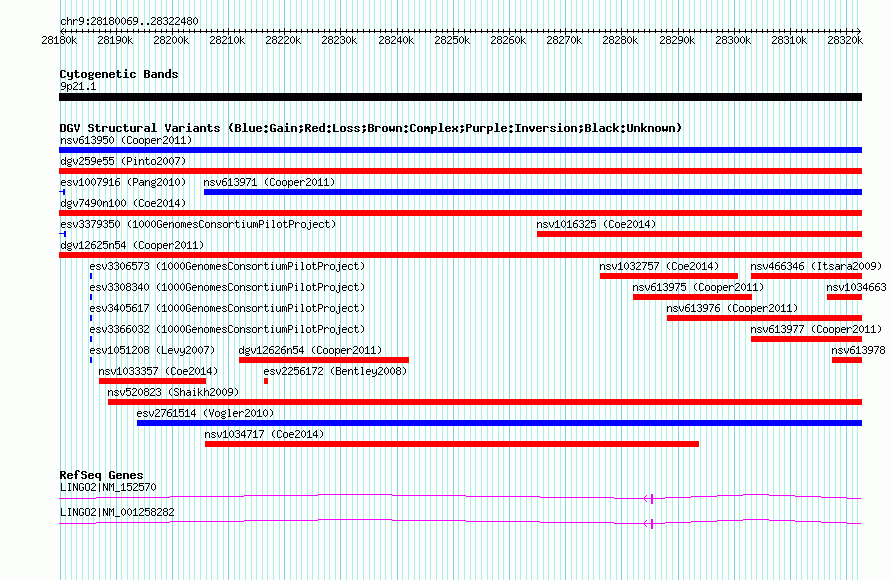Open nsv1034717 (Coe2014) label
Viewport: 890px width, 580px height.
[x=264, y=434]
